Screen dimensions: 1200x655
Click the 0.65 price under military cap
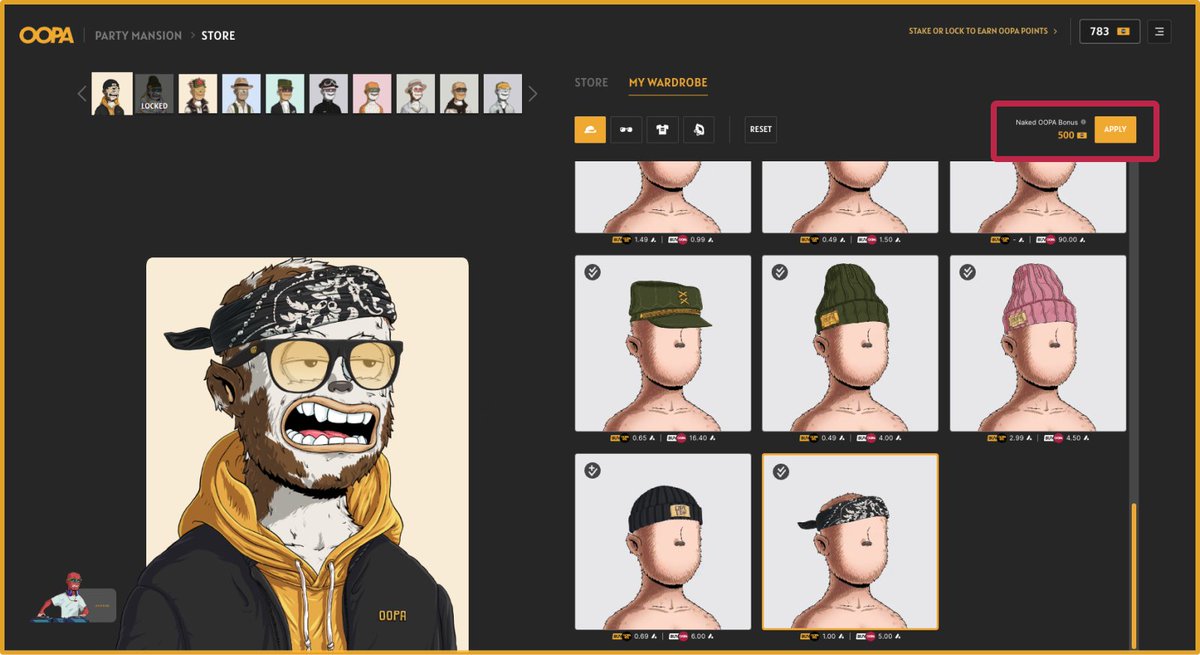[x=640, y=438]
